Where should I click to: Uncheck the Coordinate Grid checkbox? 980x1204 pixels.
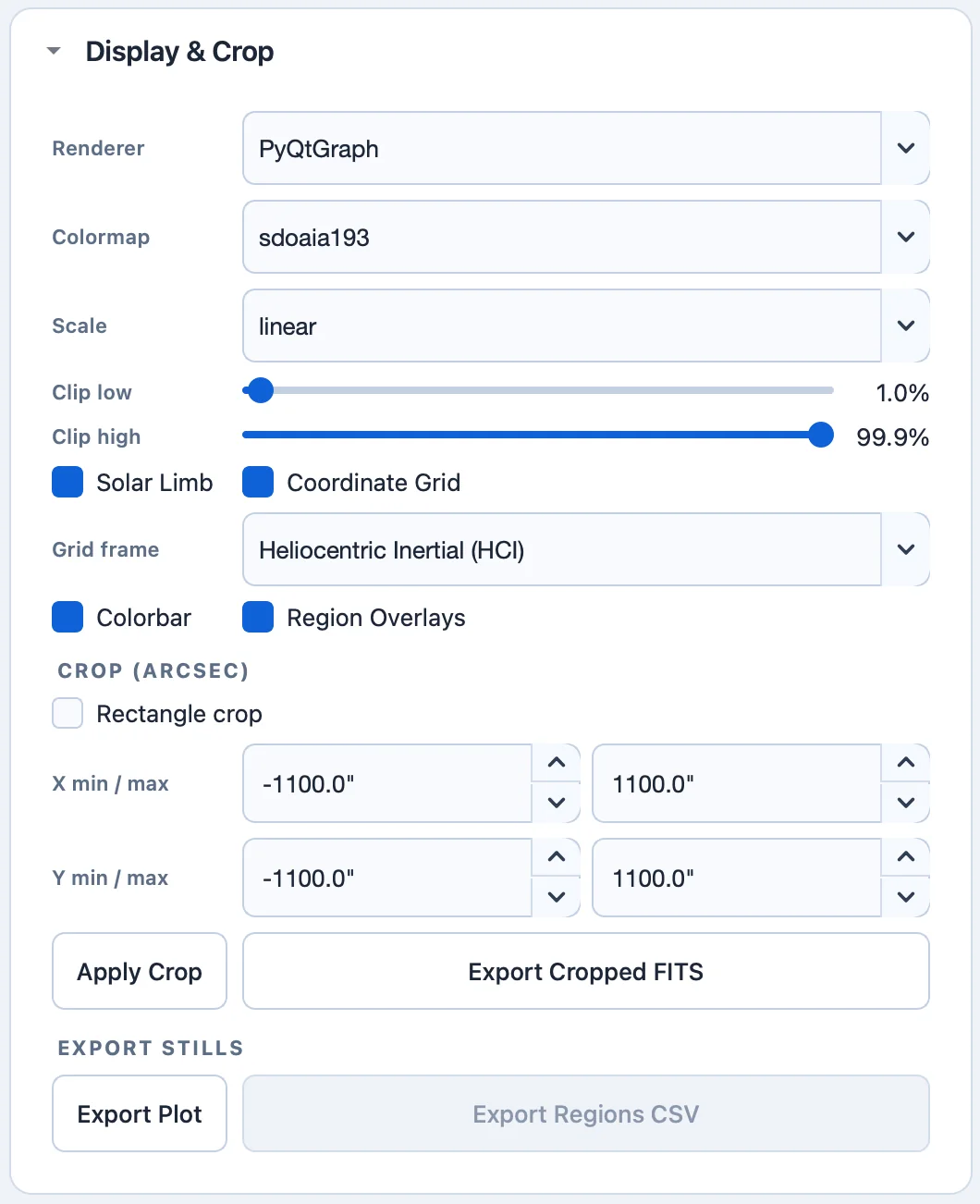pos(258,483)
